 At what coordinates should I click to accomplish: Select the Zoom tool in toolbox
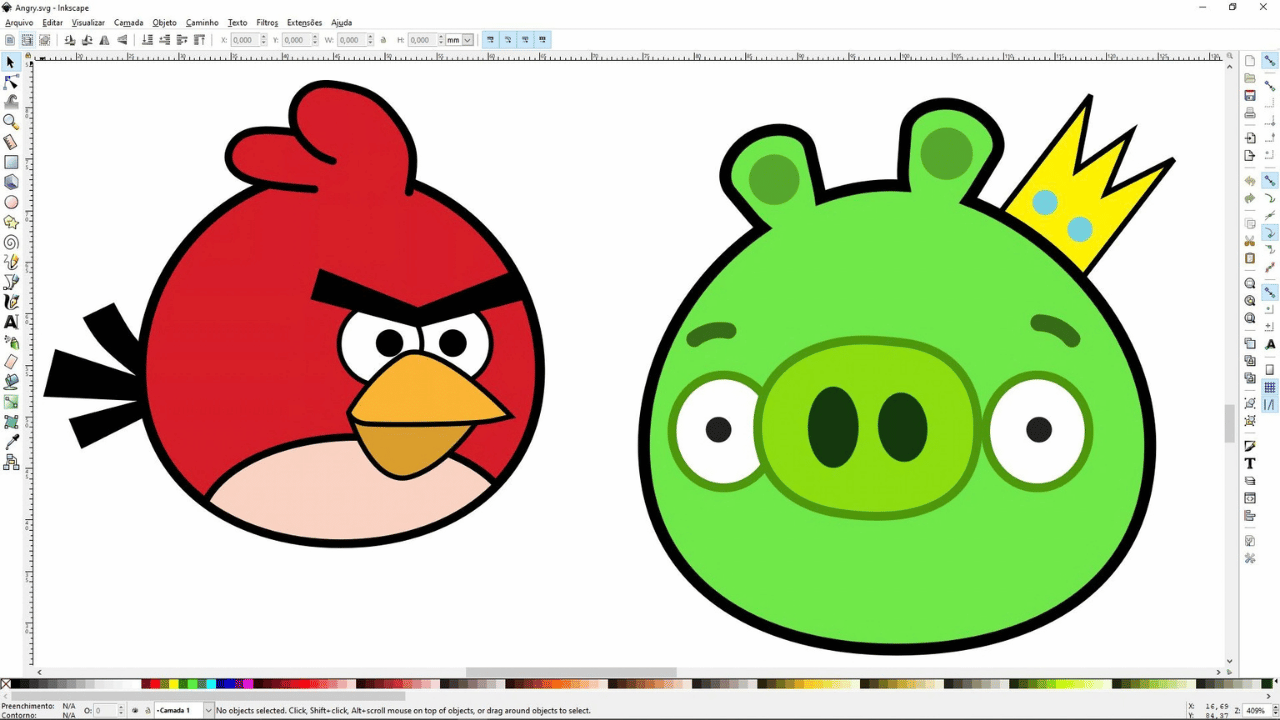[x=11, y=122]
